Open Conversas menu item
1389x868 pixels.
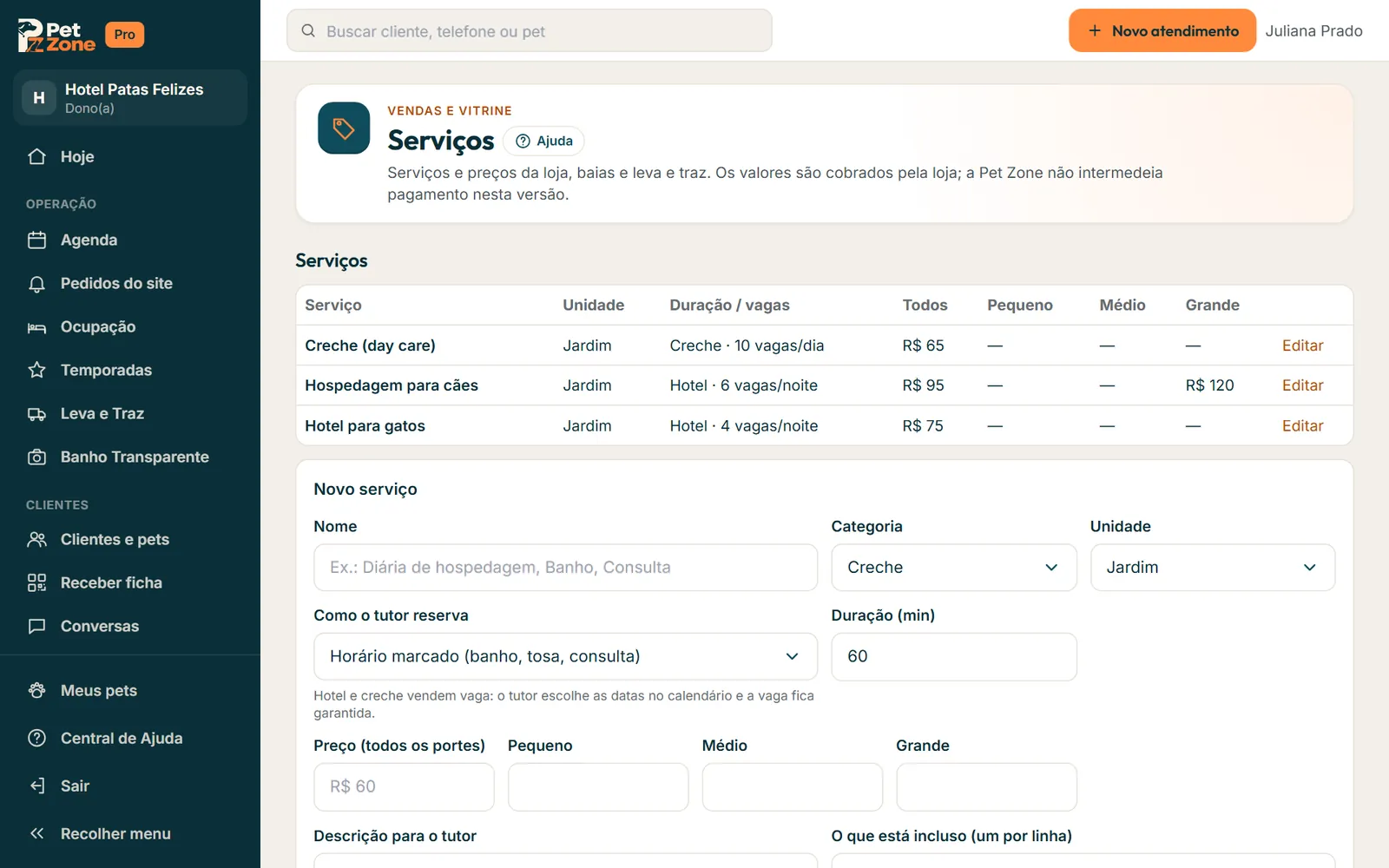130,626
